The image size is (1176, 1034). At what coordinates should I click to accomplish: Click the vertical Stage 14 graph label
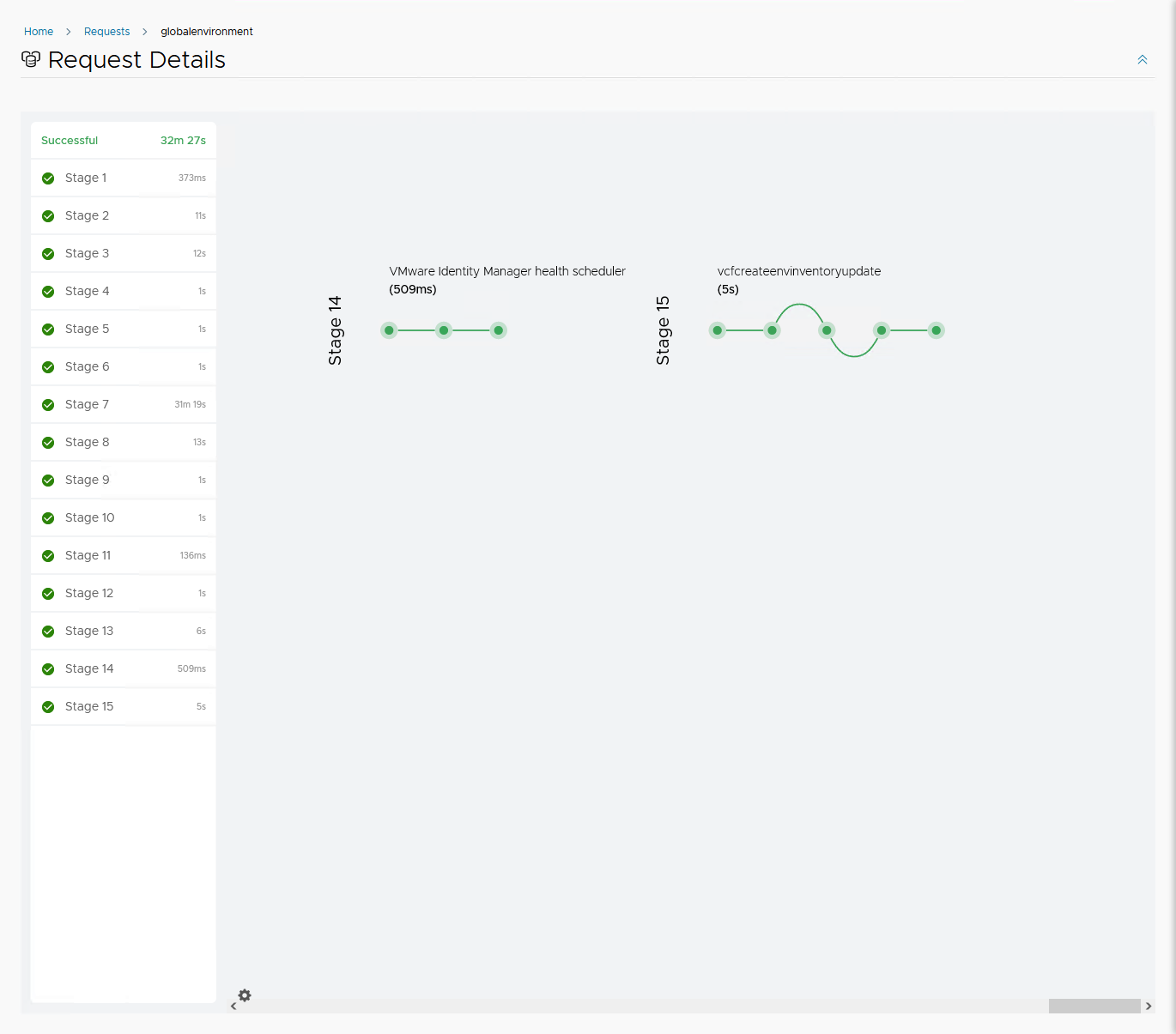(335, 330)
